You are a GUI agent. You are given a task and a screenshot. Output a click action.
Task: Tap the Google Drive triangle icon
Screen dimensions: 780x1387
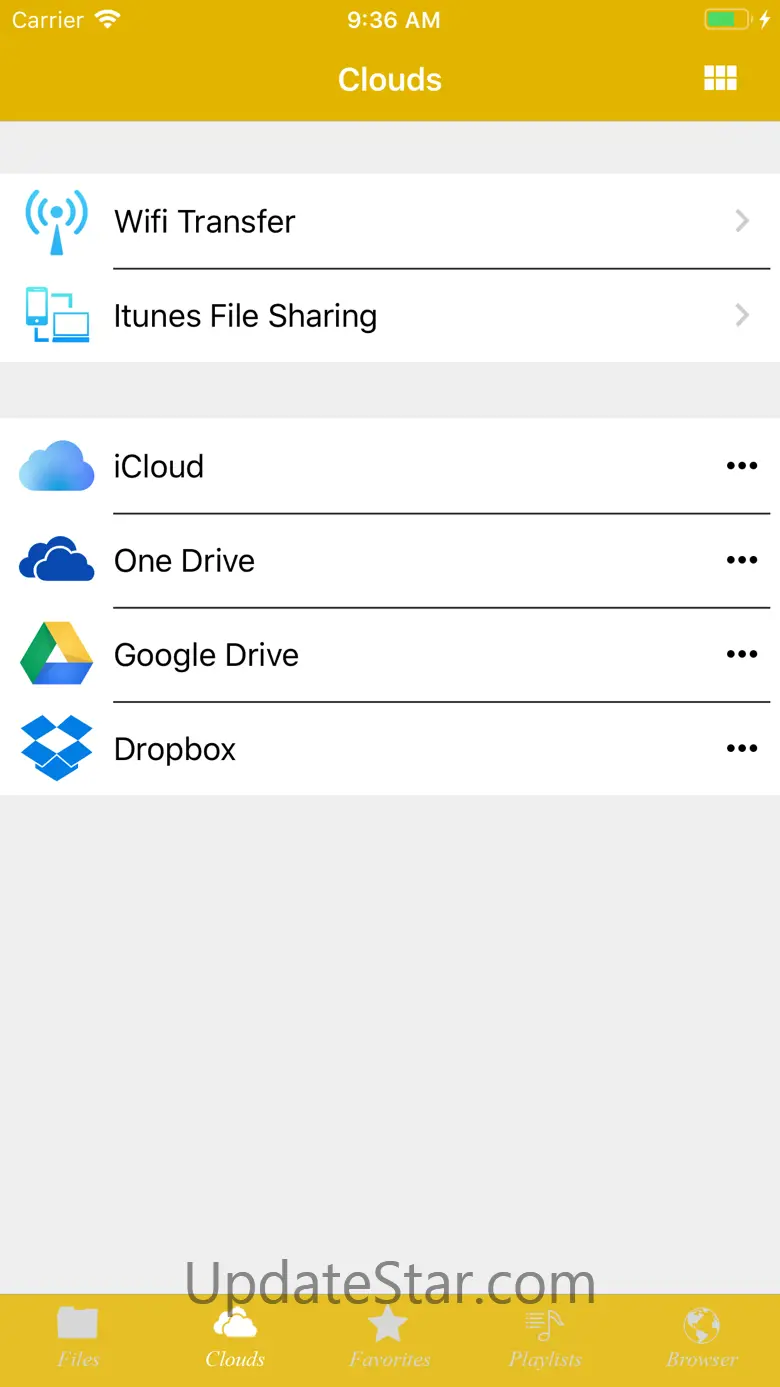coord(57,654)
